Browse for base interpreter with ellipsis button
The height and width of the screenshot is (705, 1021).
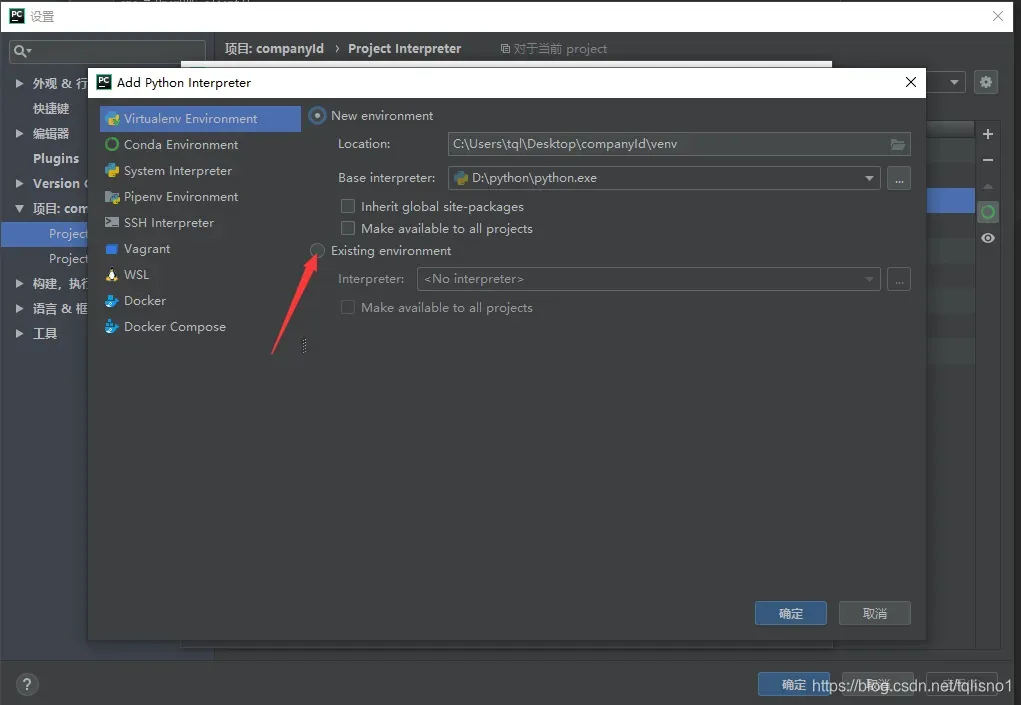point(899,178)
